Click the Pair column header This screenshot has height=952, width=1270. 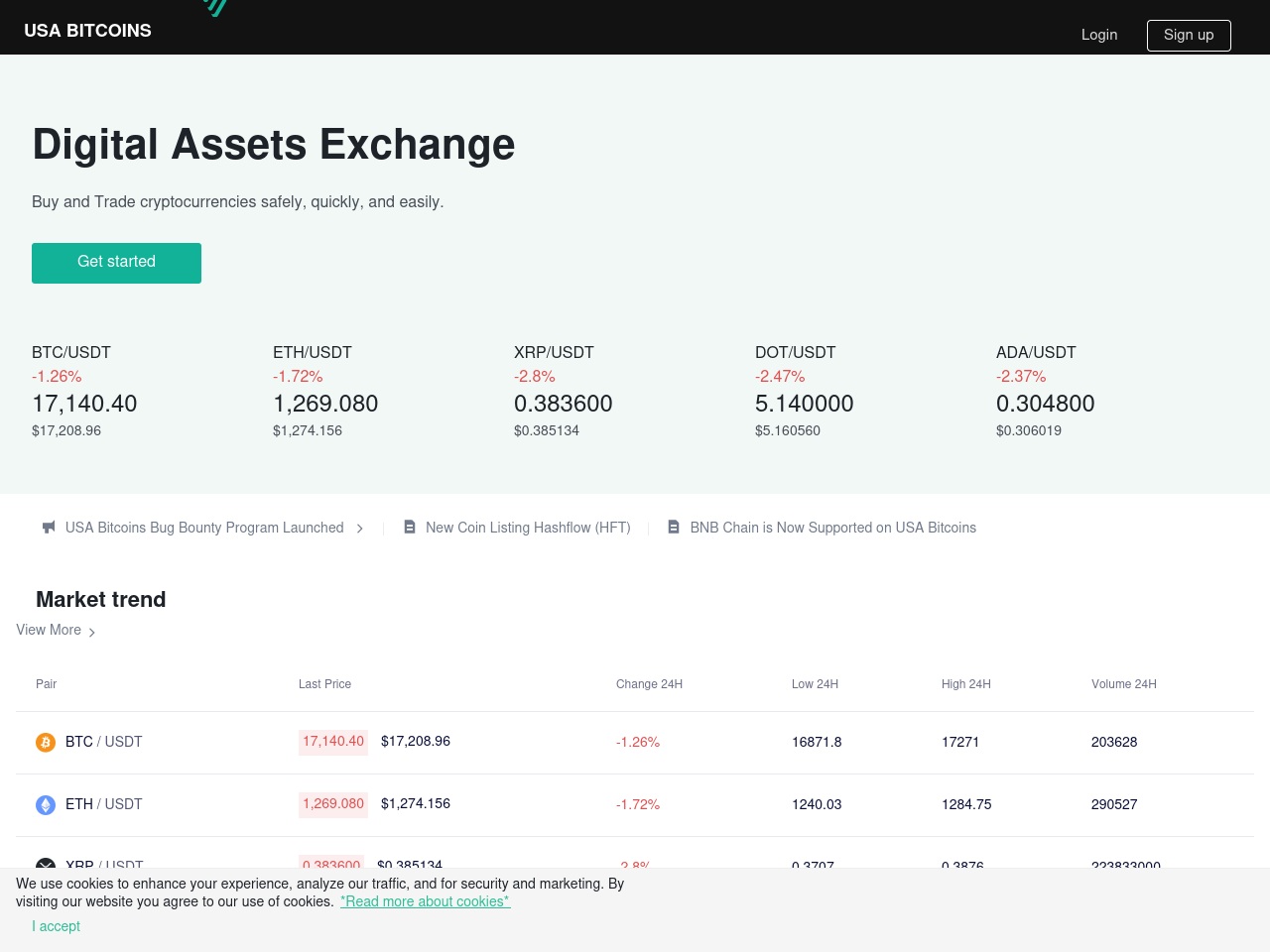coord(47,684)
